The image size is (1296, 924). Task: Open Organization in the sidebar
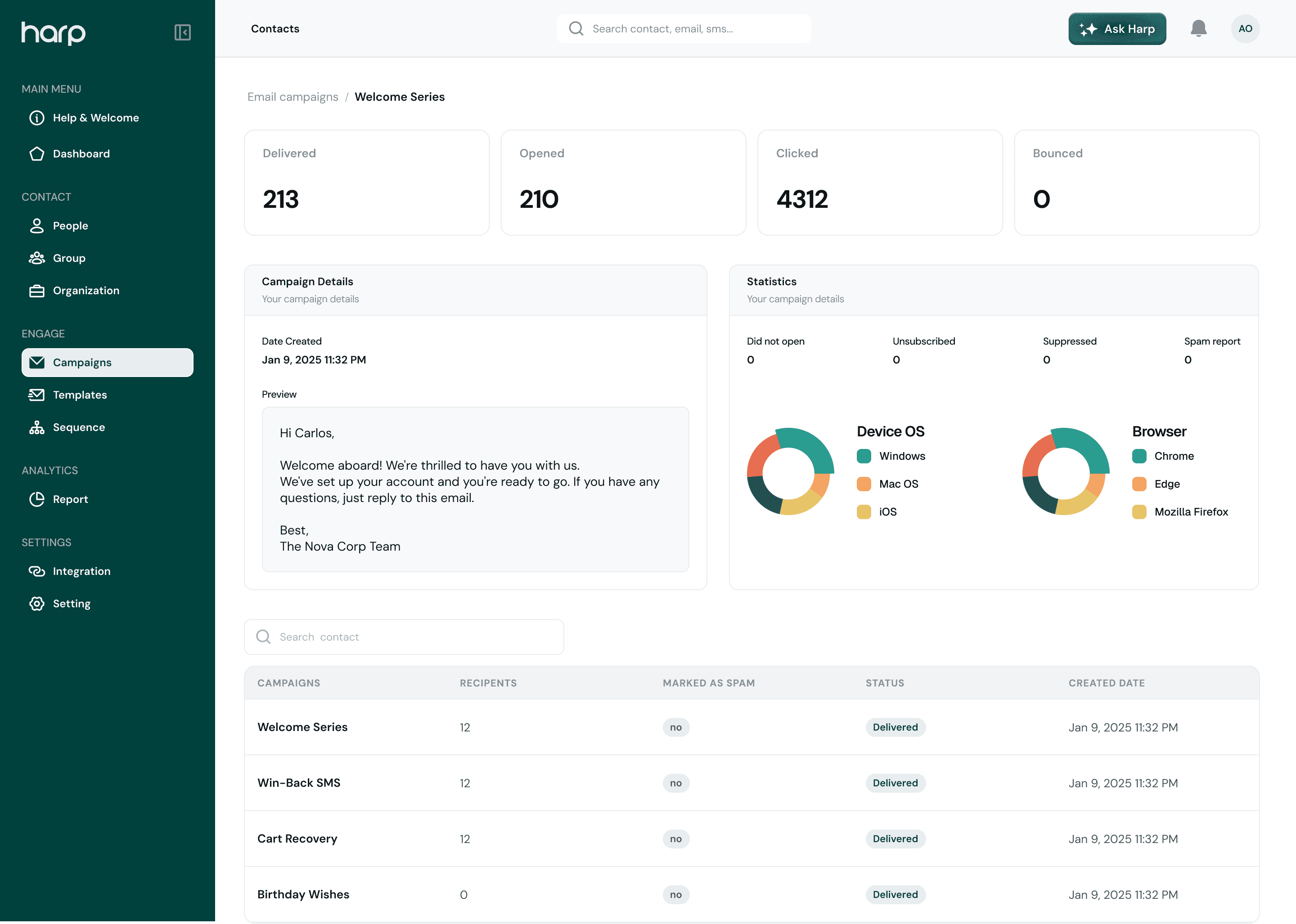point(108,291)
